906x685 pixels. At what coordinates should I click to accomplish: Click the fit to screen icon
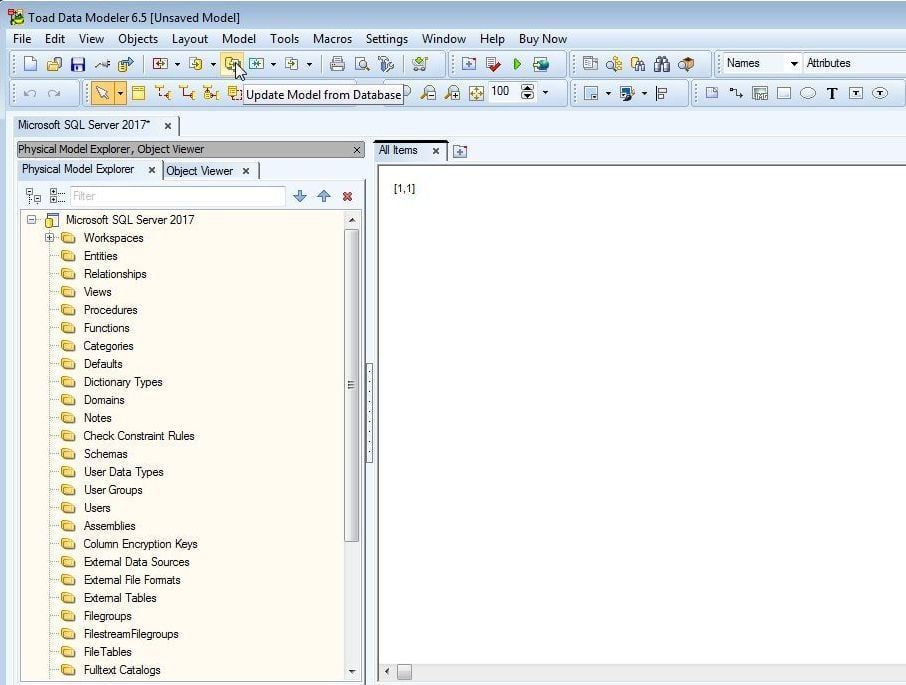click(476, 93)
